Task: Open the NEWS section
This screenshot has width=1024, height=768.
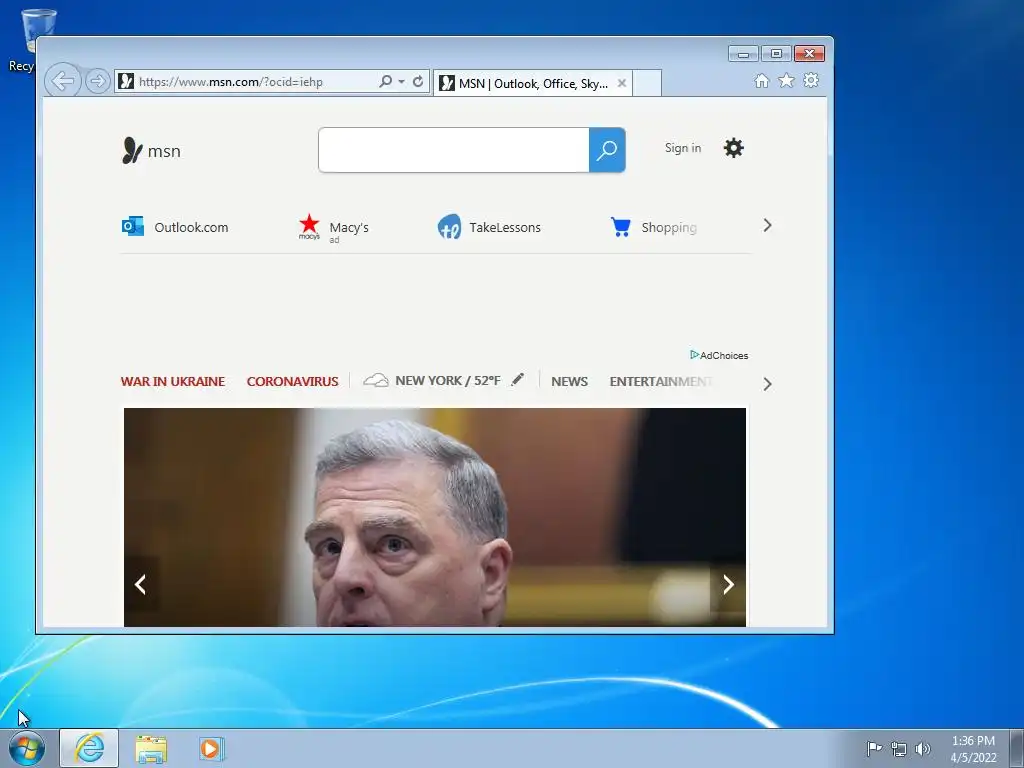Action: [569, 381]
